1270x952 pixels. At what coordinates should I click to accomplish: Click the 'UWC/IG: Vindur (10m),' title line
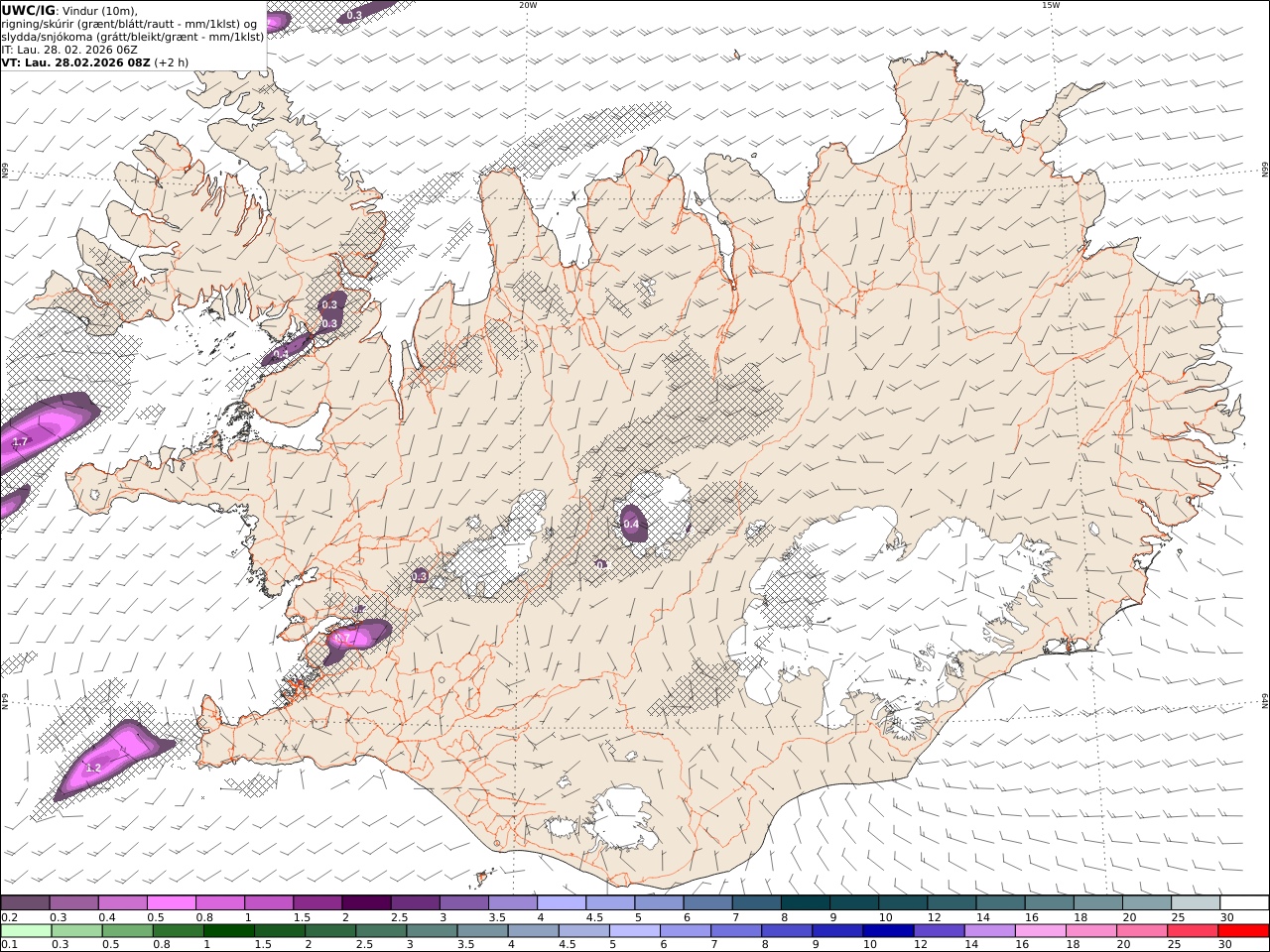[x=70, y=11]
